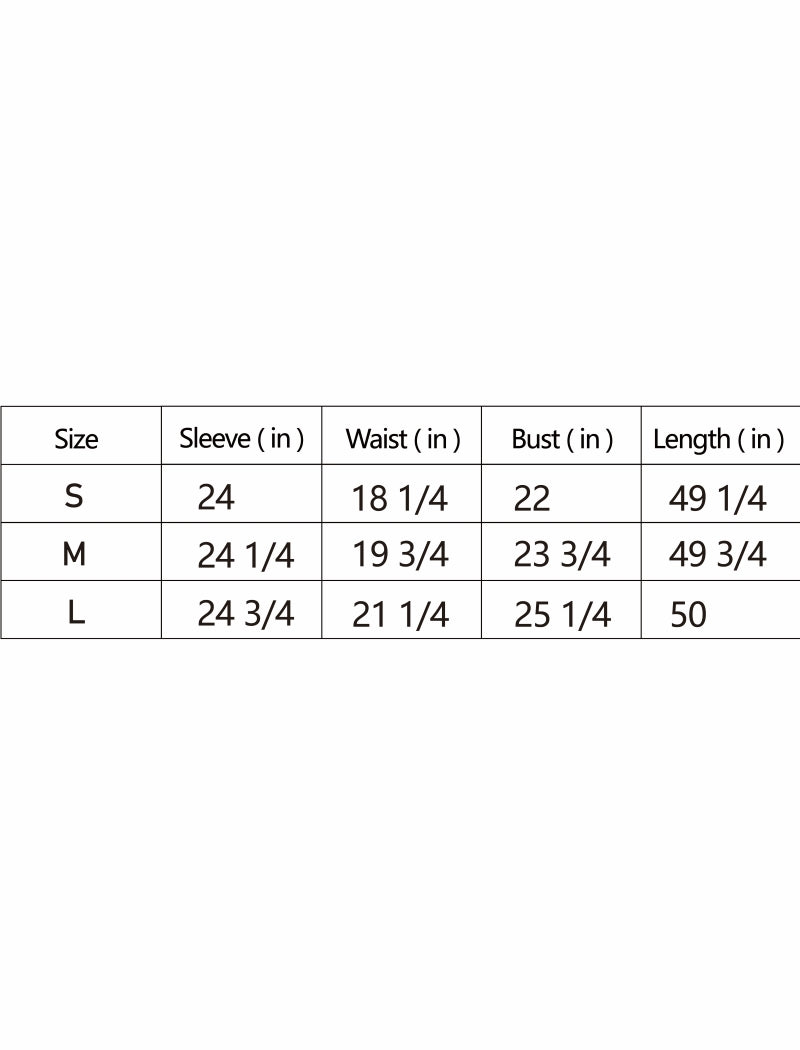Image resolution: width=800 pixels, height=1050 pixels.
Task: Pick bust value 25 1/4 in L row
Action: point(561,615)
